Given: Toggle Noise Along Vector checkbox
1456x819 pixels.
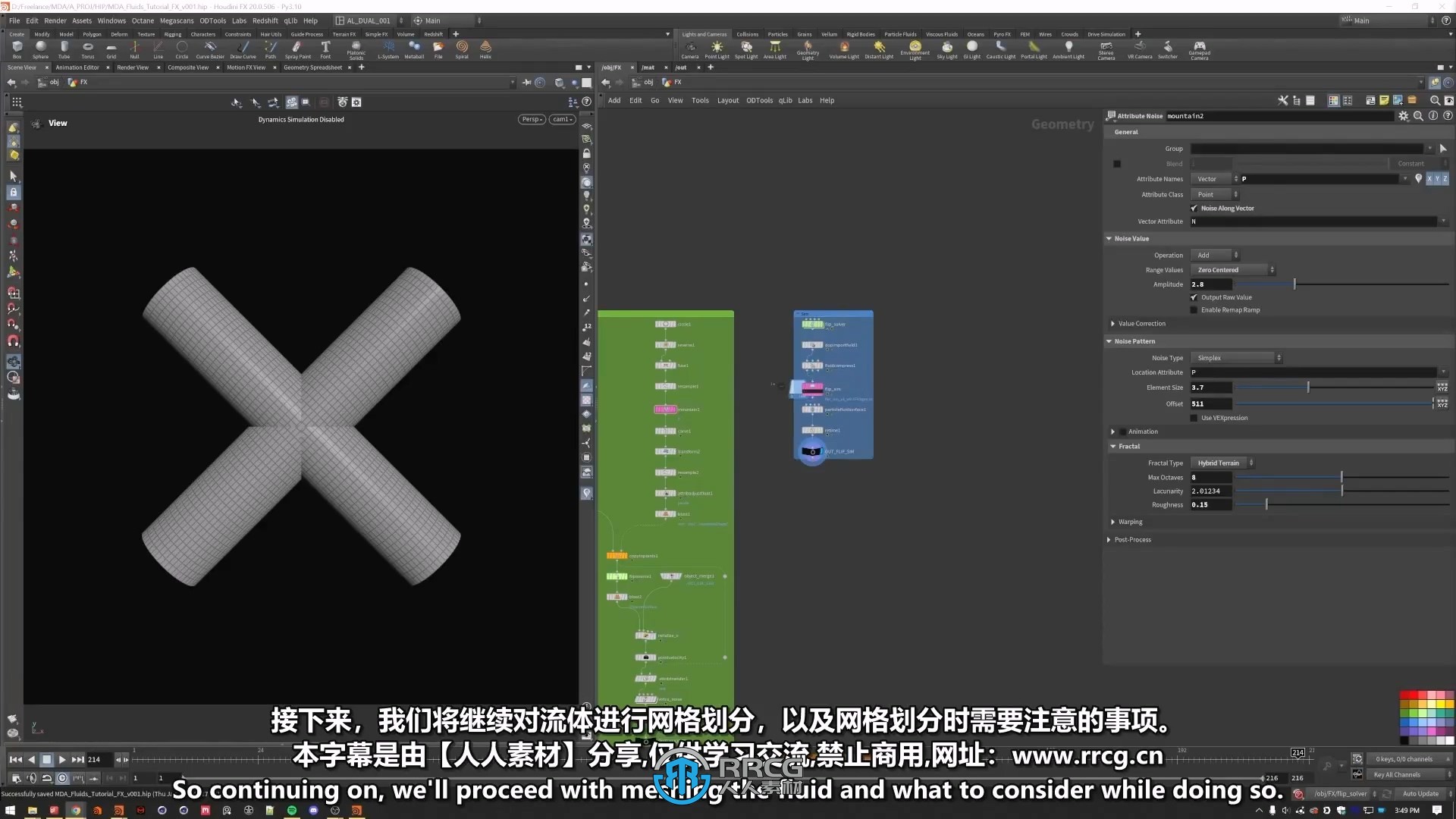Looking at the screenshot, I should point(1194,209).
